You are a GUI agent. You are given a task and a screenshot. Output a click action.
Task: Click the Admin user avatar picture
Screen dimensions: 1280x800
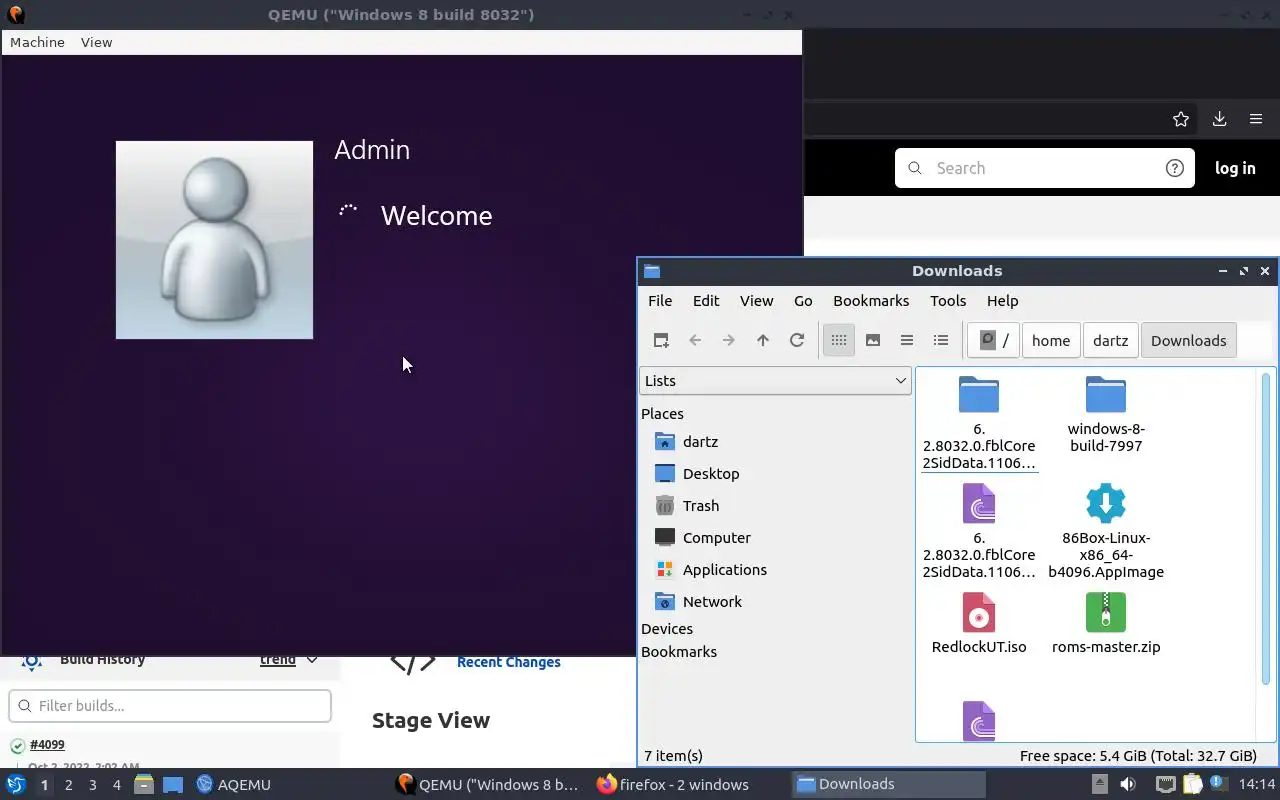tap(214, 240)
